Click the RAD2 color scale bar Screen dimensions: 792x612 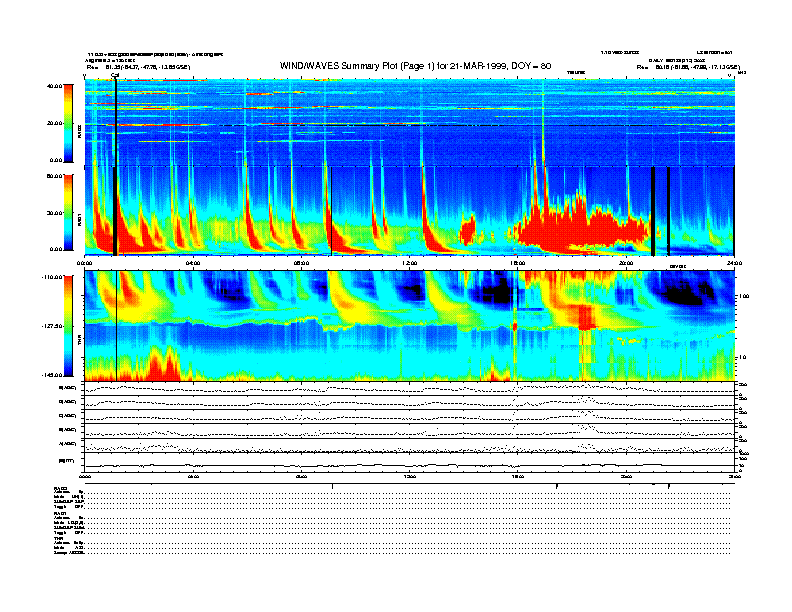(x=68, y=123)
